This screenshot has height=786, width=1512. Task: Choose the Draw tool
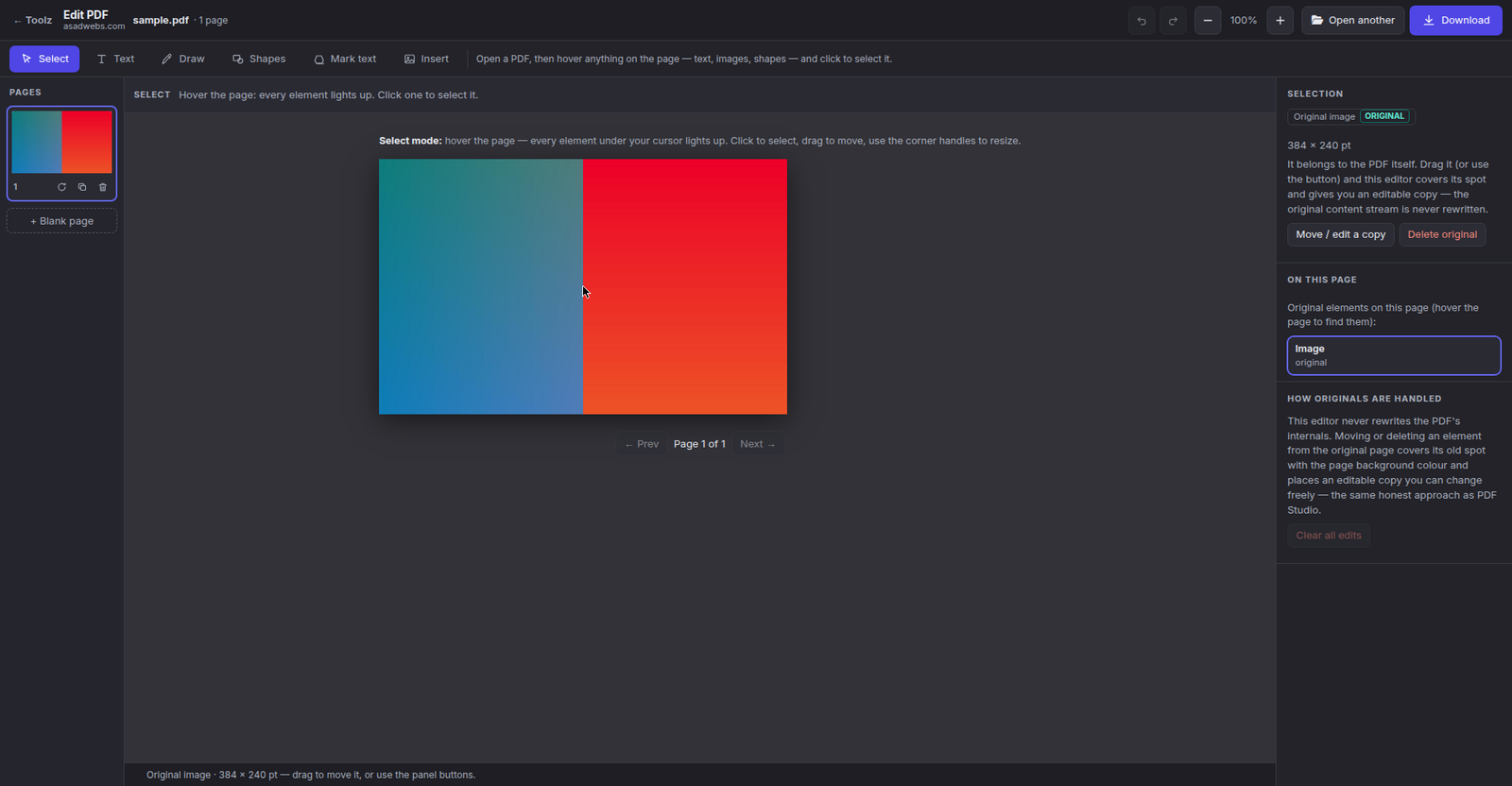182,59
